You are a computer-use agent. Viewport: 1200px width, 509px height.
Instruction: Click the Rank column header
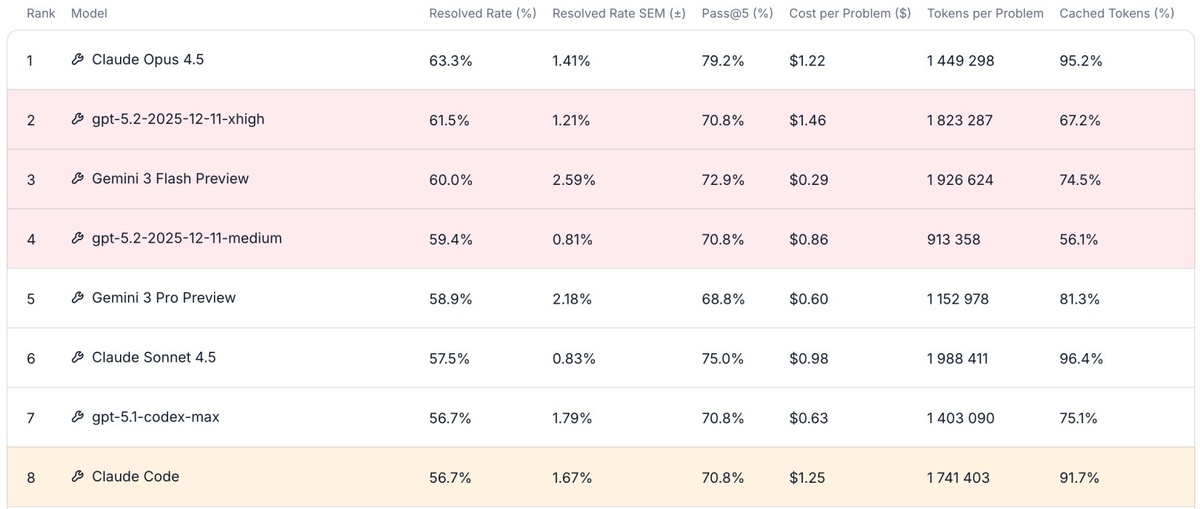tap(41, 14)
